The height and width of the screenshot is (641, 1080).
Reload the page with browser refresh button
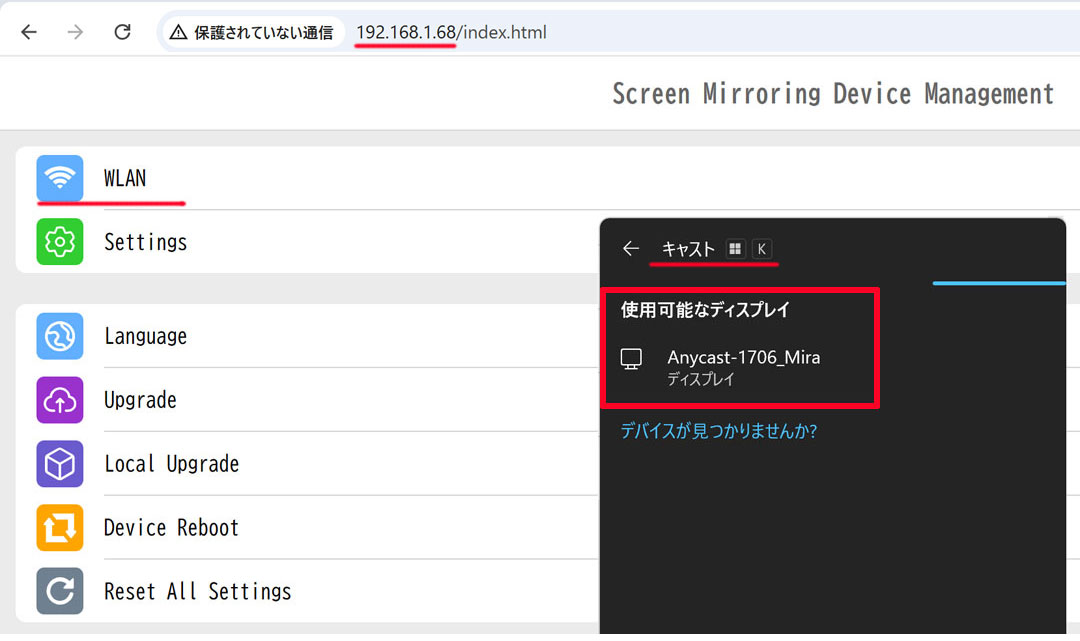[x=122, y=32]
